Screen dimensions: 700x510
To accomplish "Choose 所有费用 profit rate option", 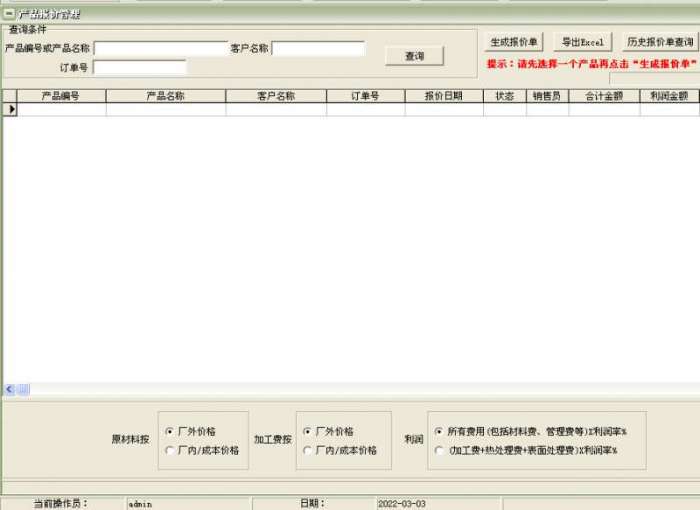I will (439, 431).
